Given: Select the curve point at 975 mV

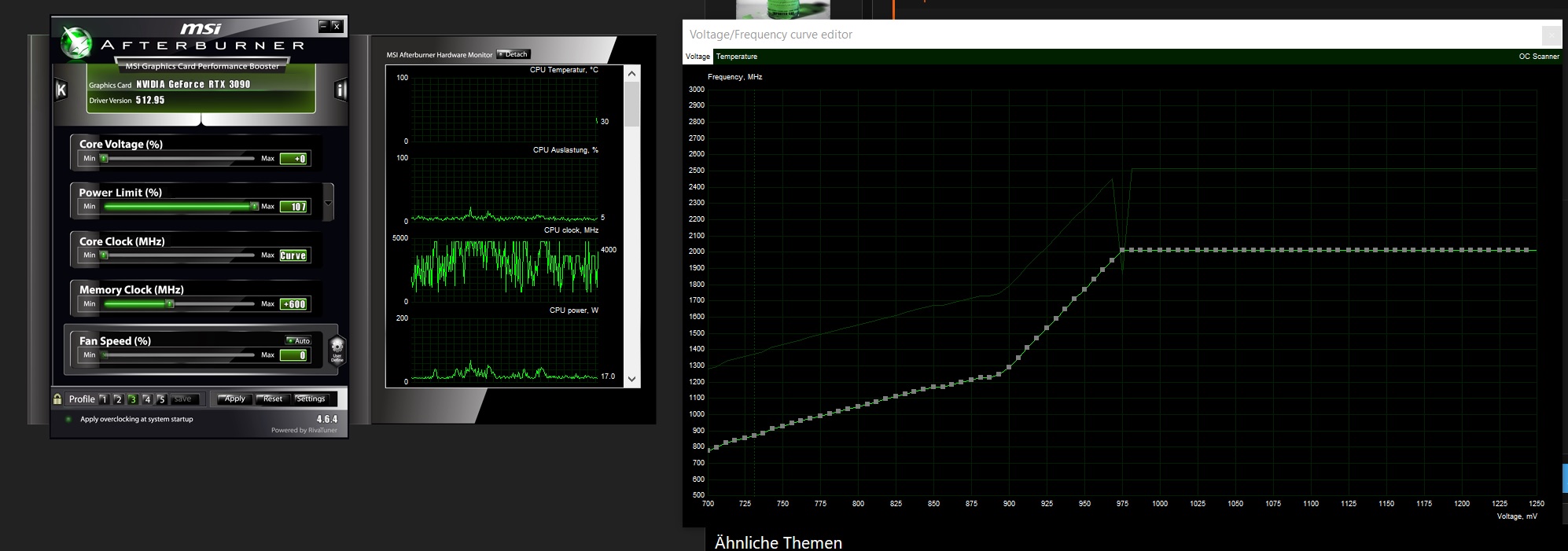Looking at the screenshot, I should (1122, 250).
